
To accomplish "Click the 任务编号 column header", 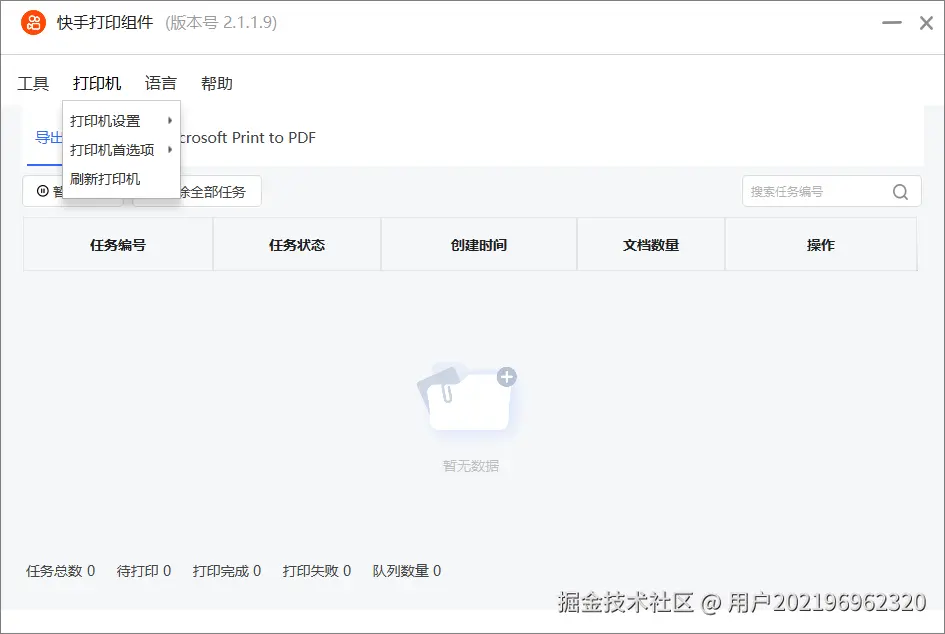I will tap(118, 245).
